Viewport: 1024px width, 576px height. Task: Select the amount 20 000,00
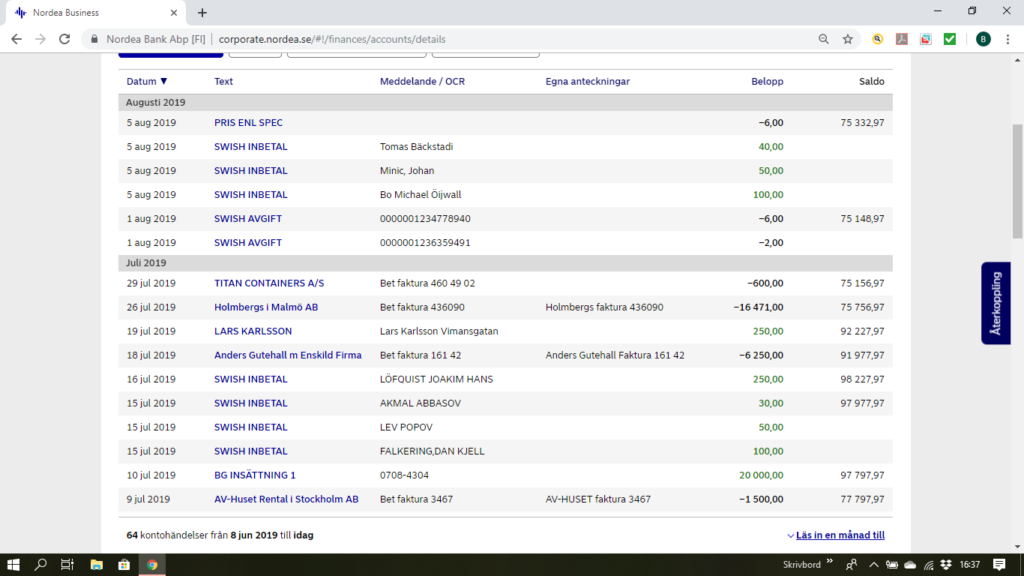761,475
